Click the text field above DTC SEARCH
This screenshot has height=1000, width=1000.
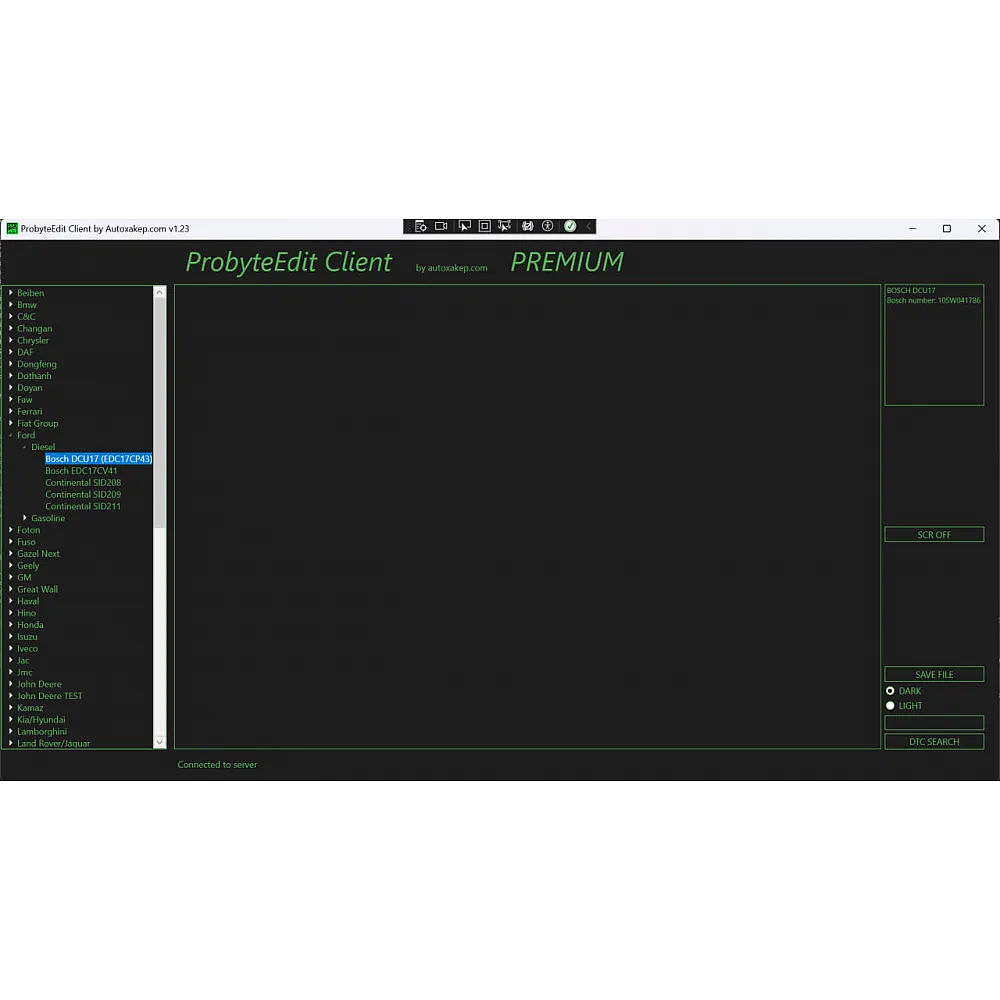tap(934, 723)
